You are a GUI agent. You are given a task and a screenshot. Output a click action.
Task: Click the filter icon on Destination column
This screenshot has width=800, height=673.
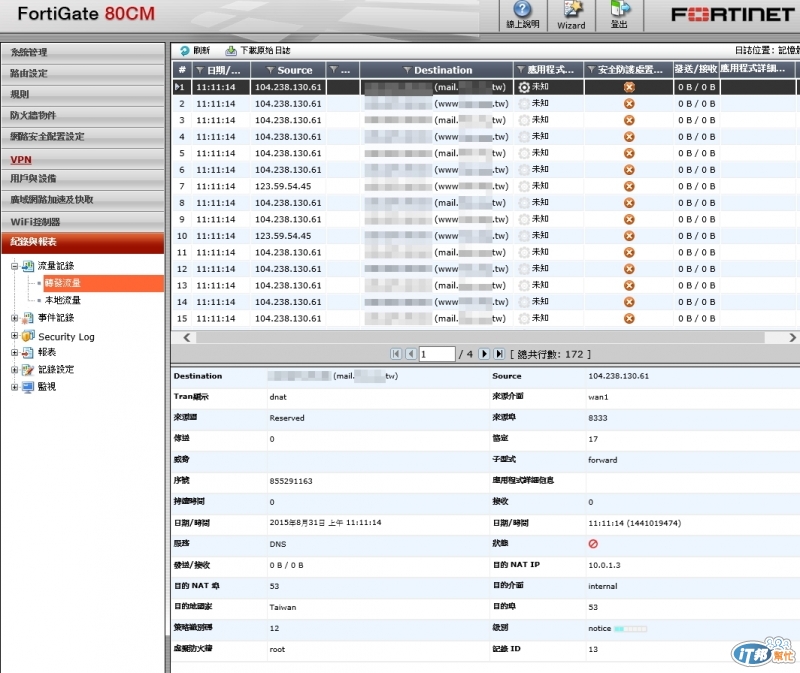pyautogui.click(x=407, y=70)
